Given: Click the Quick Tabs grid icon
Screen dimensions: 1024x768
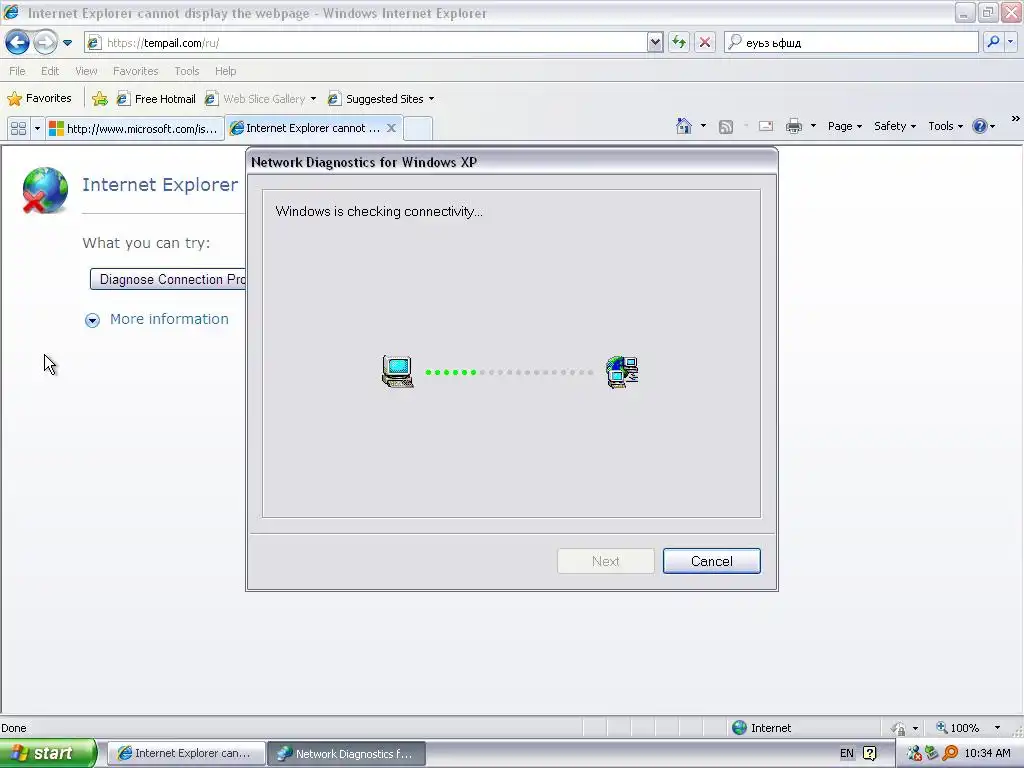Looking at the screenshot, I should [x=18, y=129].
